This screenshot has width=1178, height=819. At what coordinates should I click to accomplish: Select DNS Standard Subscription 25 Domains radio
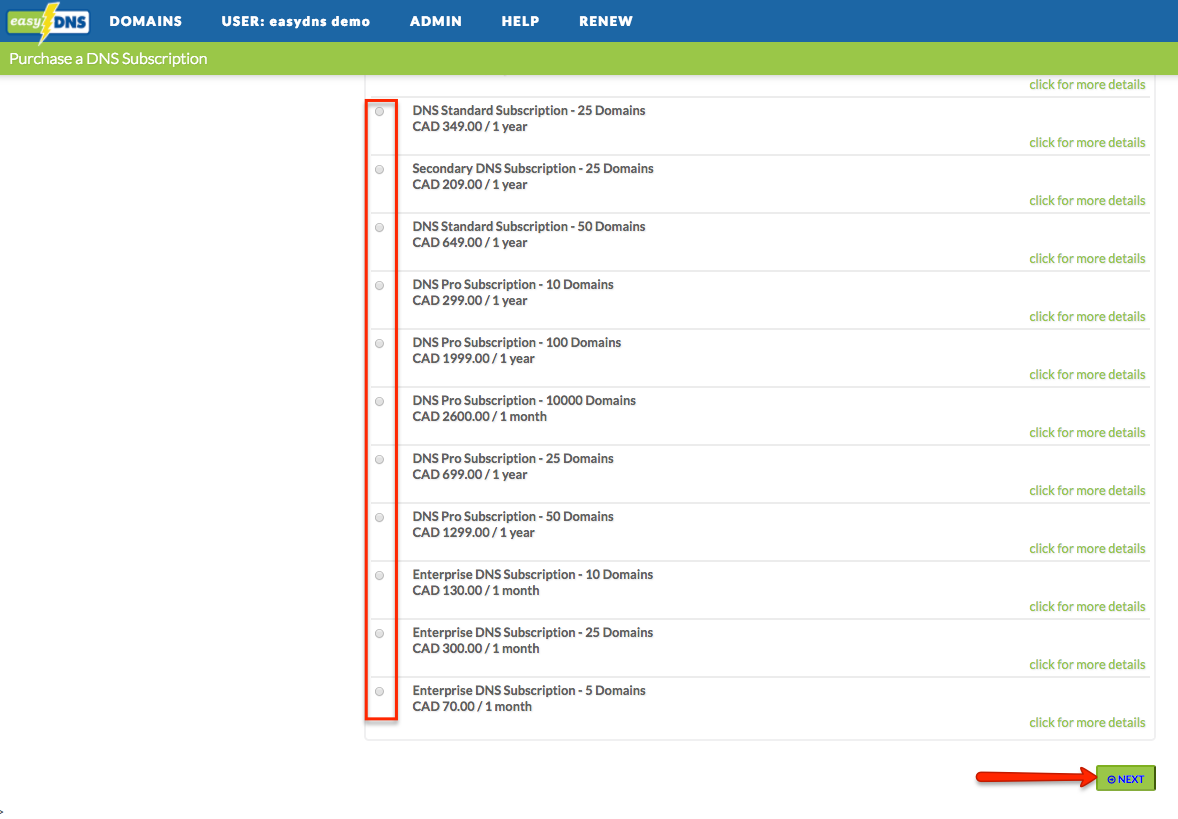379,112
